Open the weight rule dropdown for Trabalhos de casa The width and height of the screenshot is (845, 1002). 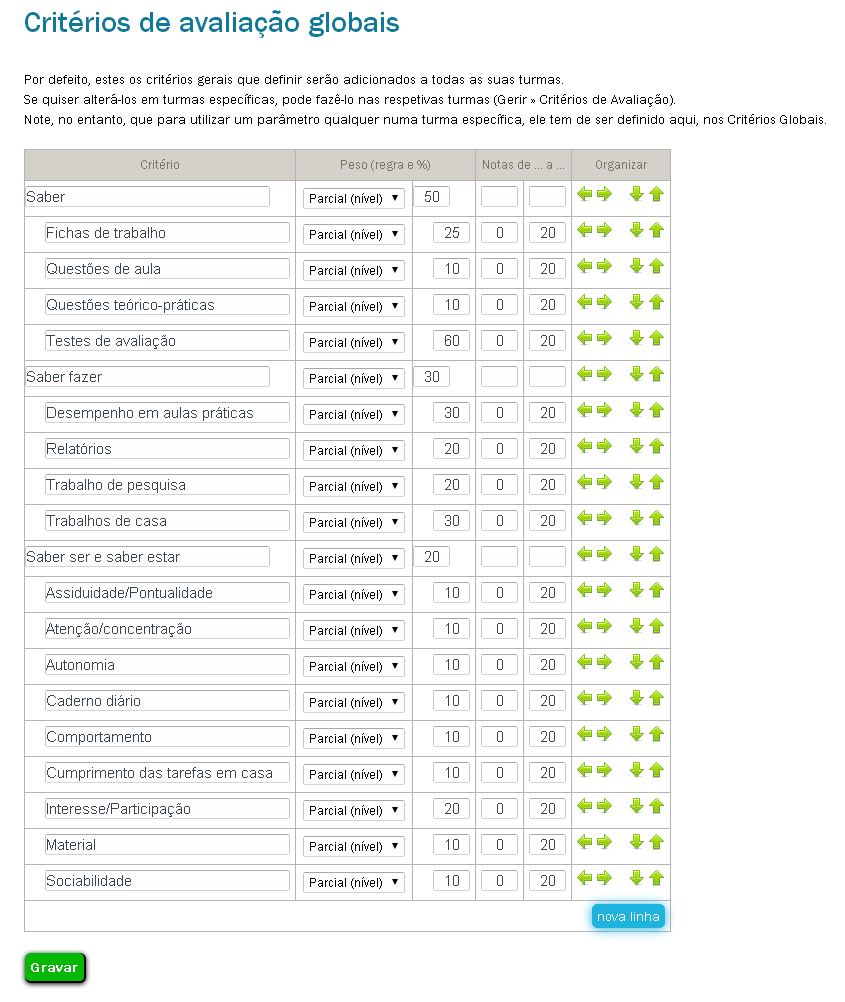(354, 522)
